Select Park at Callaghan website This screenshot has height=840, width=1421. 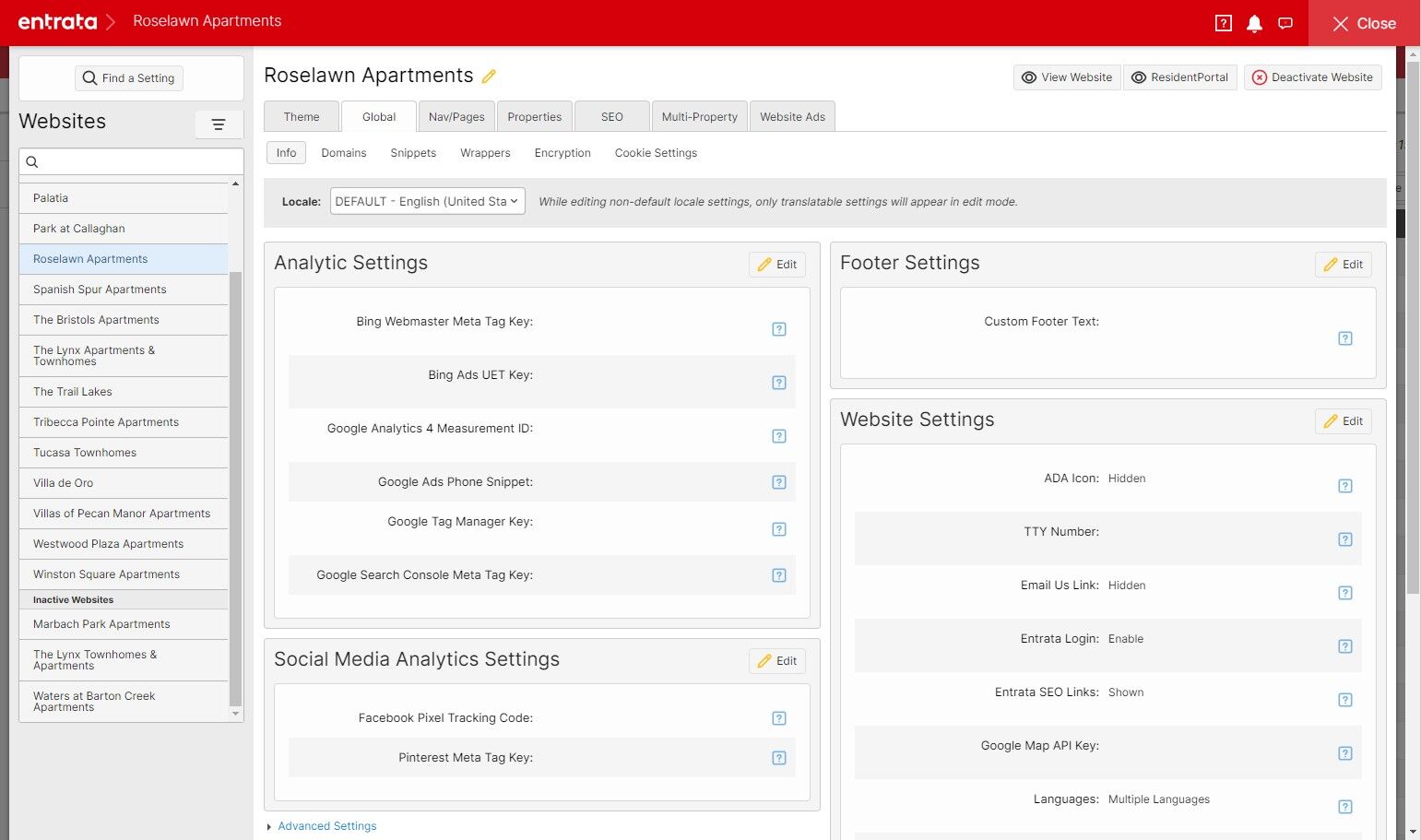pyautogui.click(x=124, y=229)
